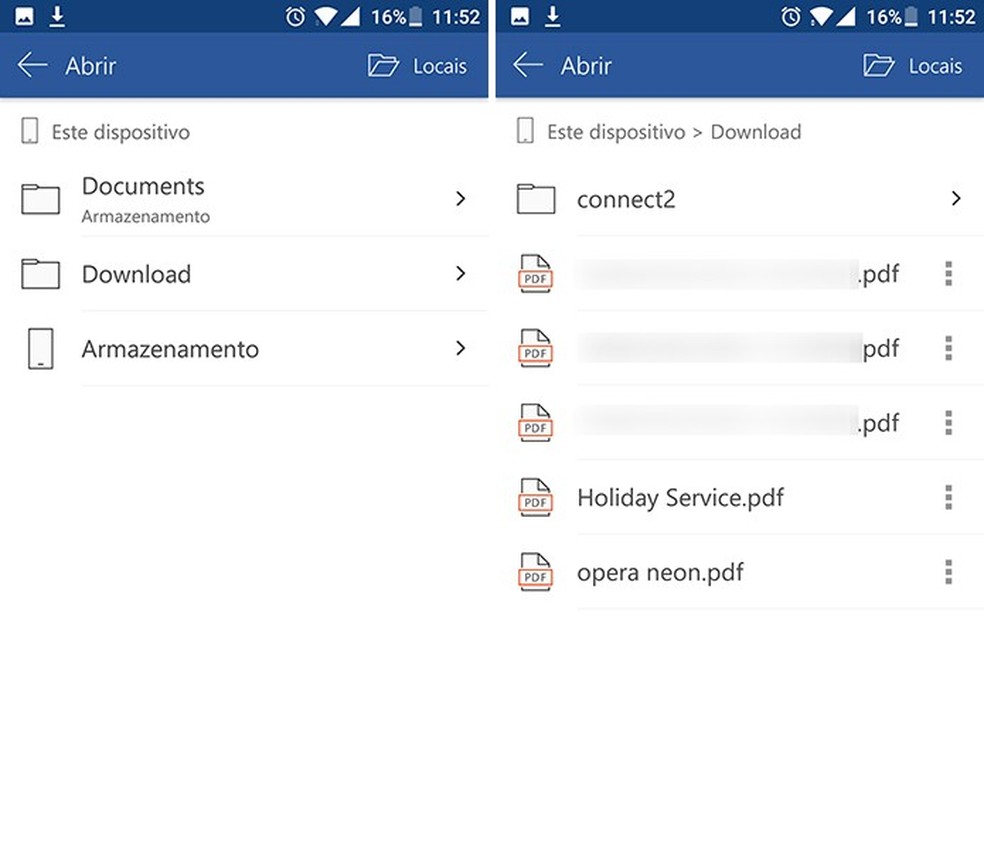Click the PDF icon beside opera neon.pdf

tap(535, 572)
